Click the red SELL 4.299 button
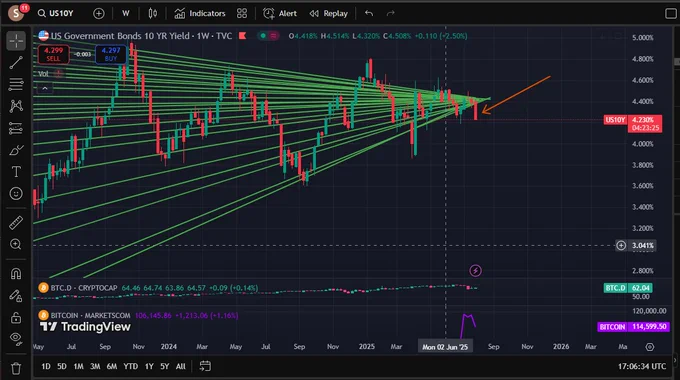680x380 pixels. coord(53,54)
